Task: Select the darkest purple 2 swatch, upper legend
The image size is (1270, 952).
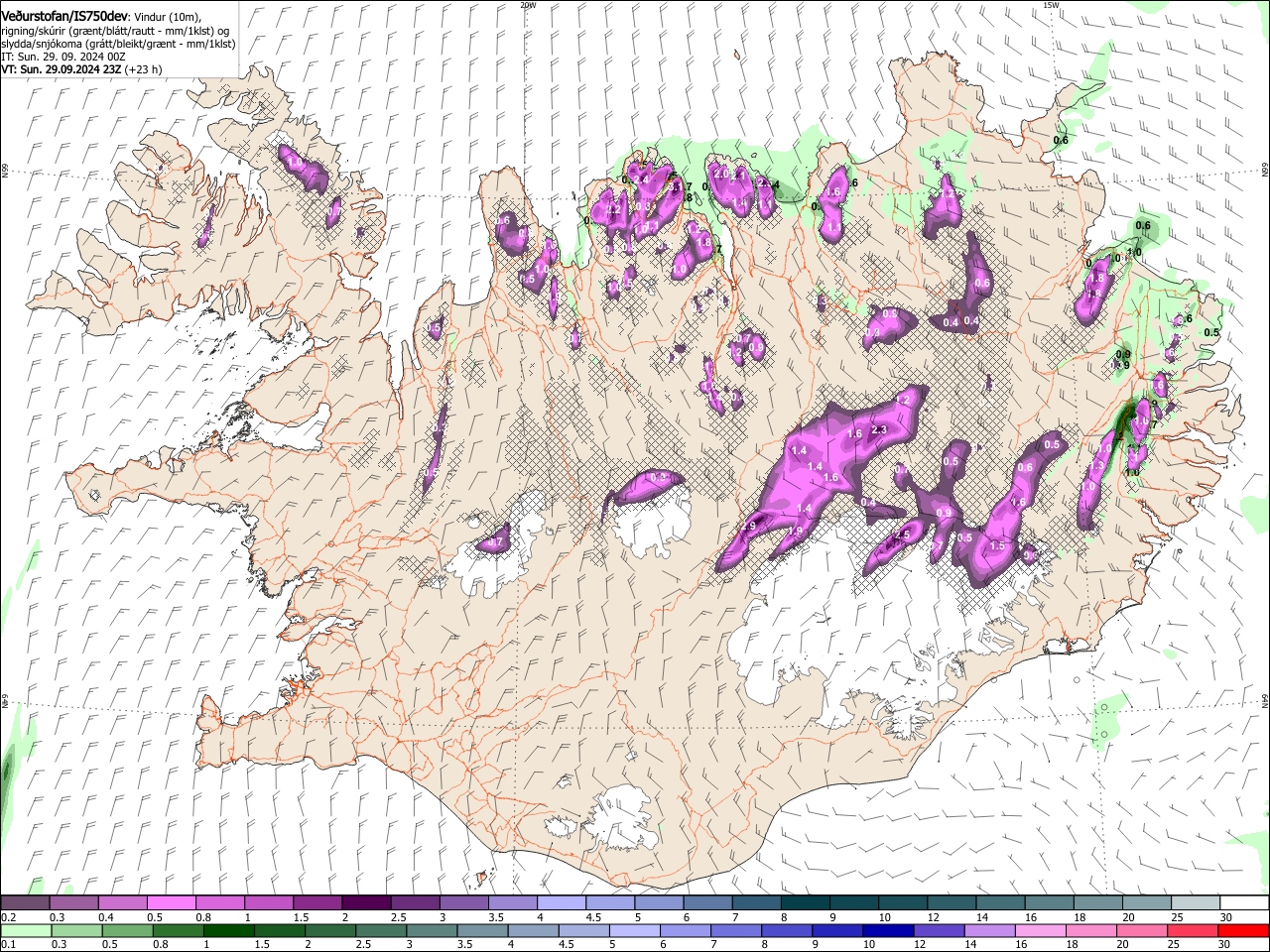Action: tap(365, 903)
